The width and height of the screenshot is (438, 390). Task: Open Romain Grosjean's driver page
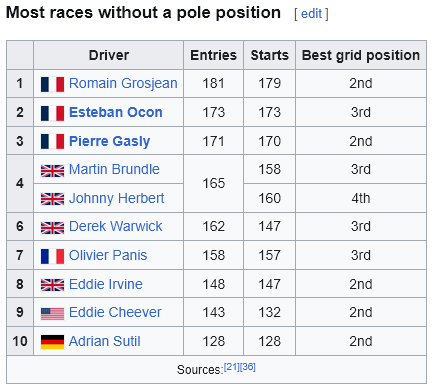(123, 83)
